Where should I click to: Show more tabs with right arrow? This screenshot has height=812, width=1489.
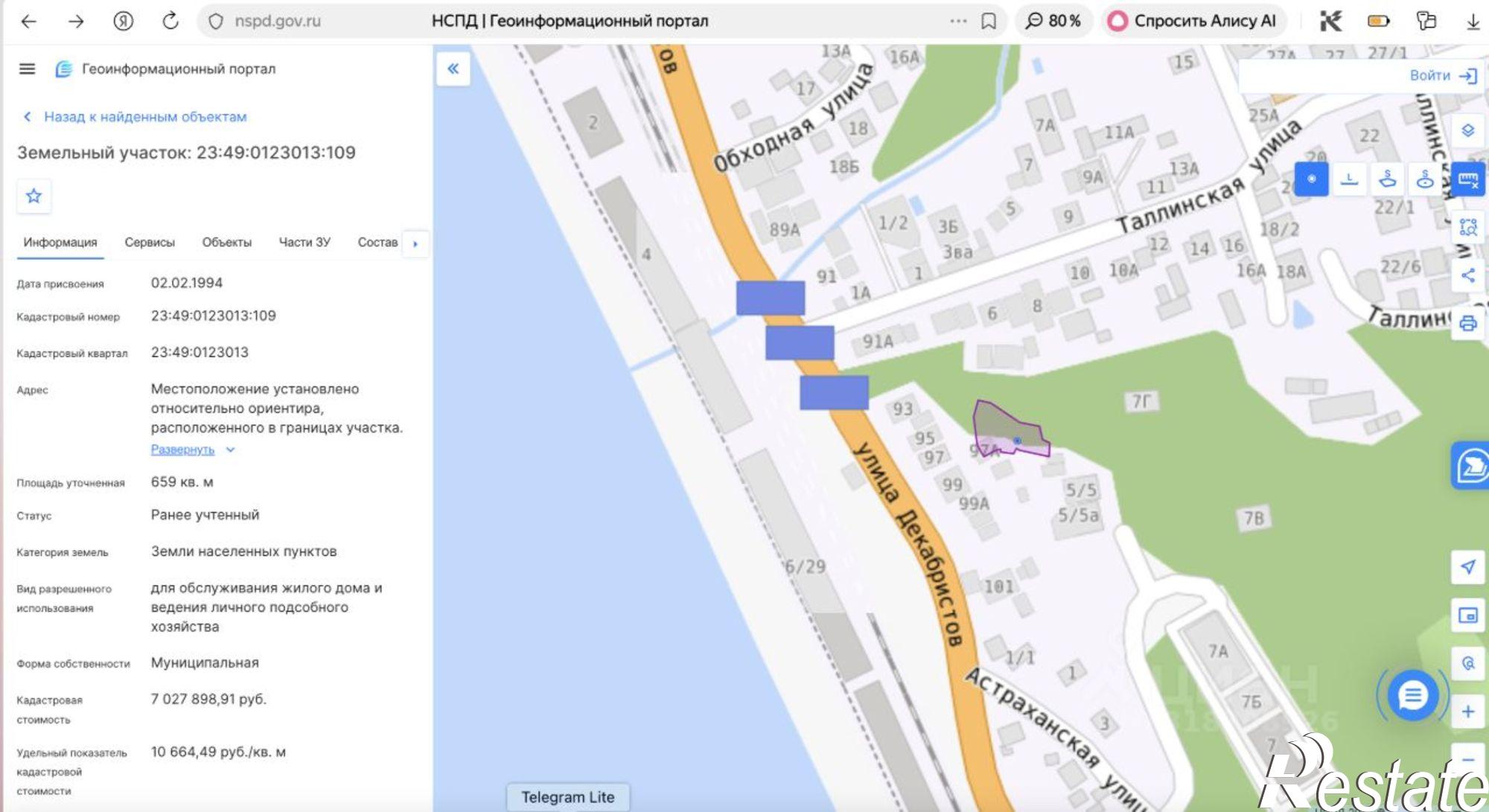[x=415, y=243]
